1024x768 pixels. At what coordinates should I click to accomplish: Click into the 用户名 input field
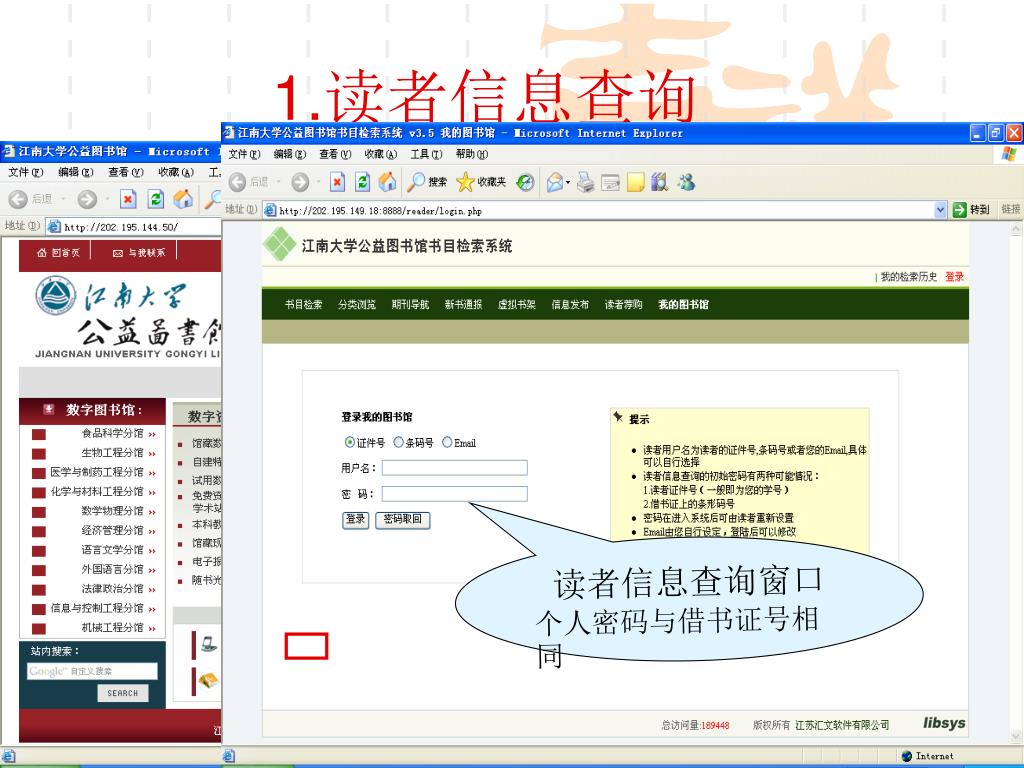[455, 468]
